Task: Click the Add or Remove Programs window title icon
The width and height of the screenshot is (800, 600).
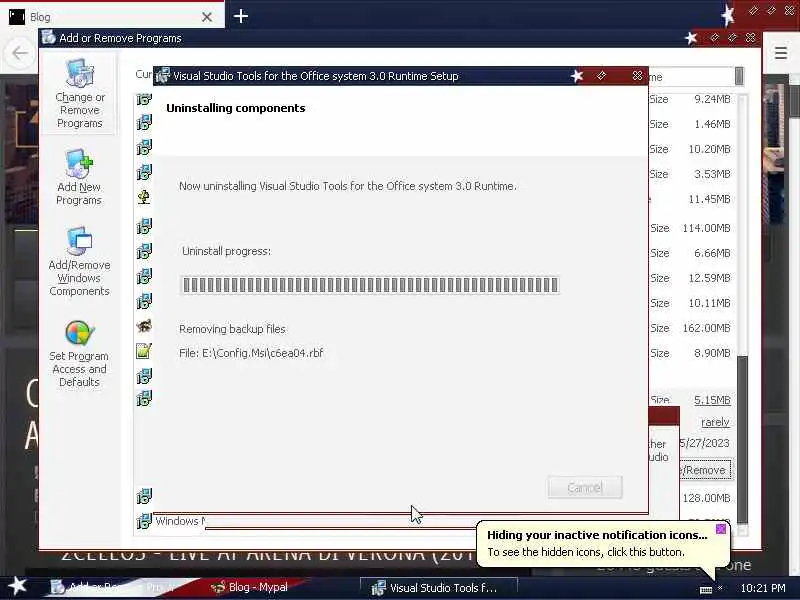Action: [x=49, y=38]
